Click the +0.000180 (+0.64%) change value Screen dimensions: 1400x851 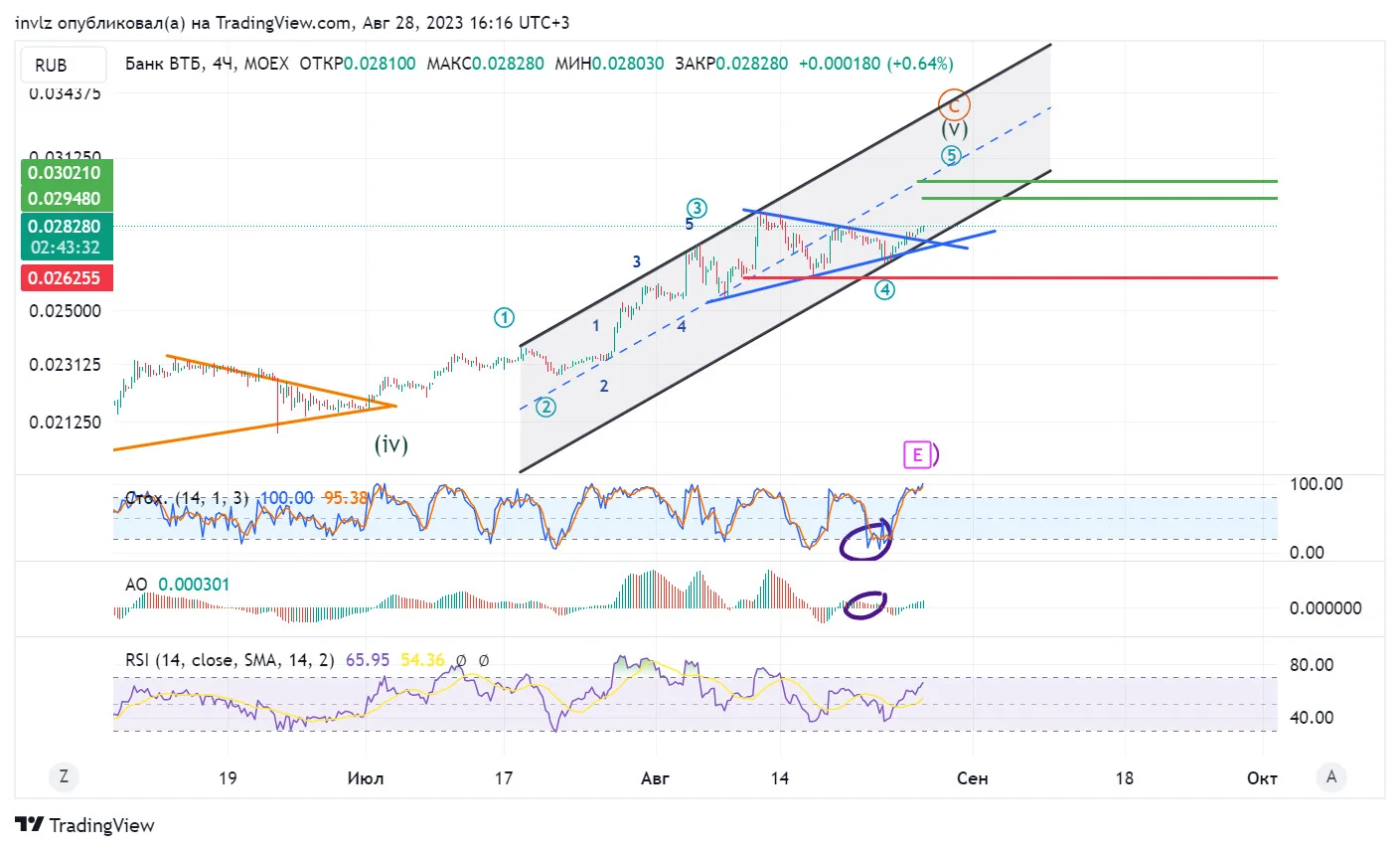coord(876,64)
